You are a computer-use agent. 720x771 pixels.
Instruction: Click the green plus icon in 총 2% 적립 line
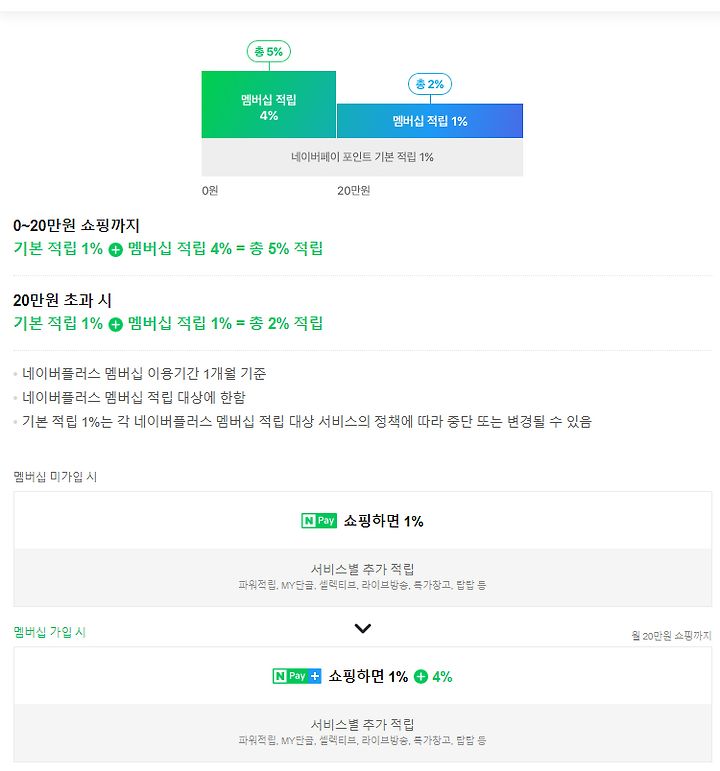point(116,325)
